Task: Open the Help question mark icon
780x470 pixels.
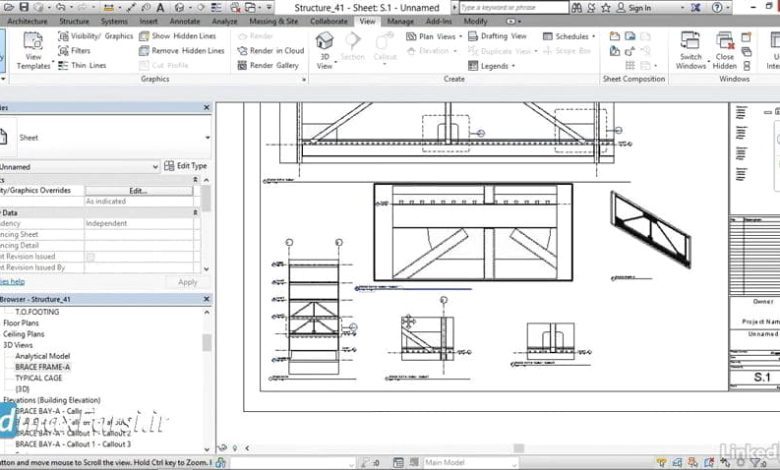Action: tap(717, 7)
